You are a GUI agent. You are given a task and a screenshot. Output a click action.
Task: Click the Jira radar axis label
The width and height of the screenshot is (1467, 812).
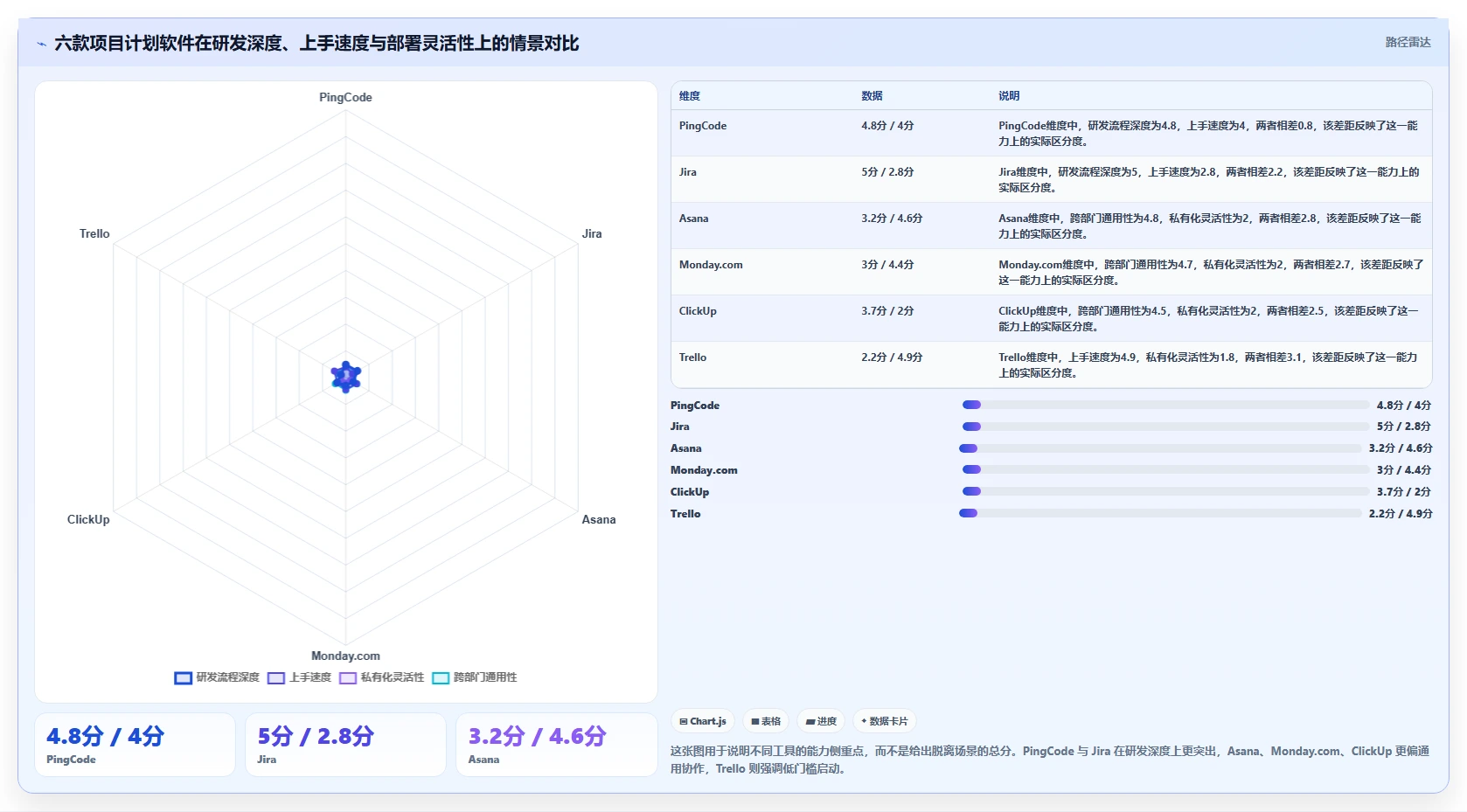(x=592, y=233)
